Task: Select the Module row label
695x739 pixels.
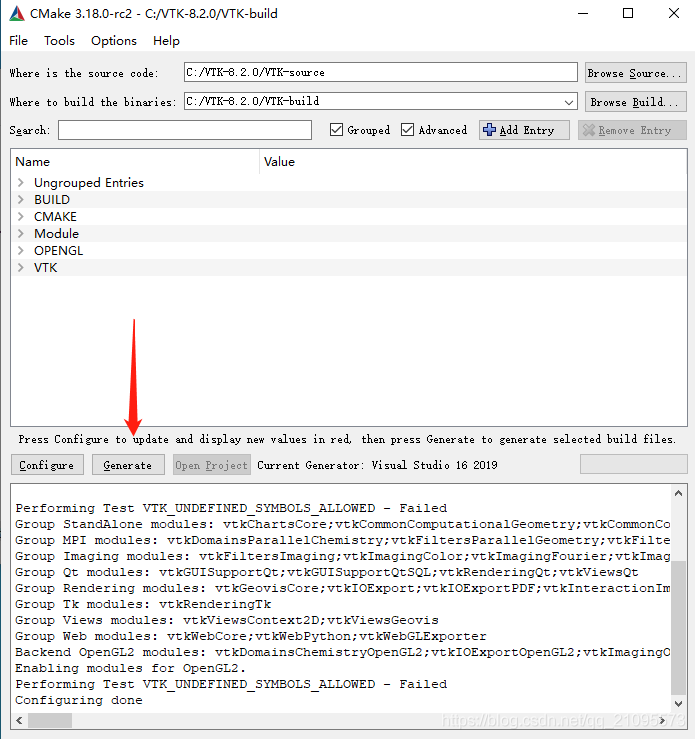Action: click(56, 234)
